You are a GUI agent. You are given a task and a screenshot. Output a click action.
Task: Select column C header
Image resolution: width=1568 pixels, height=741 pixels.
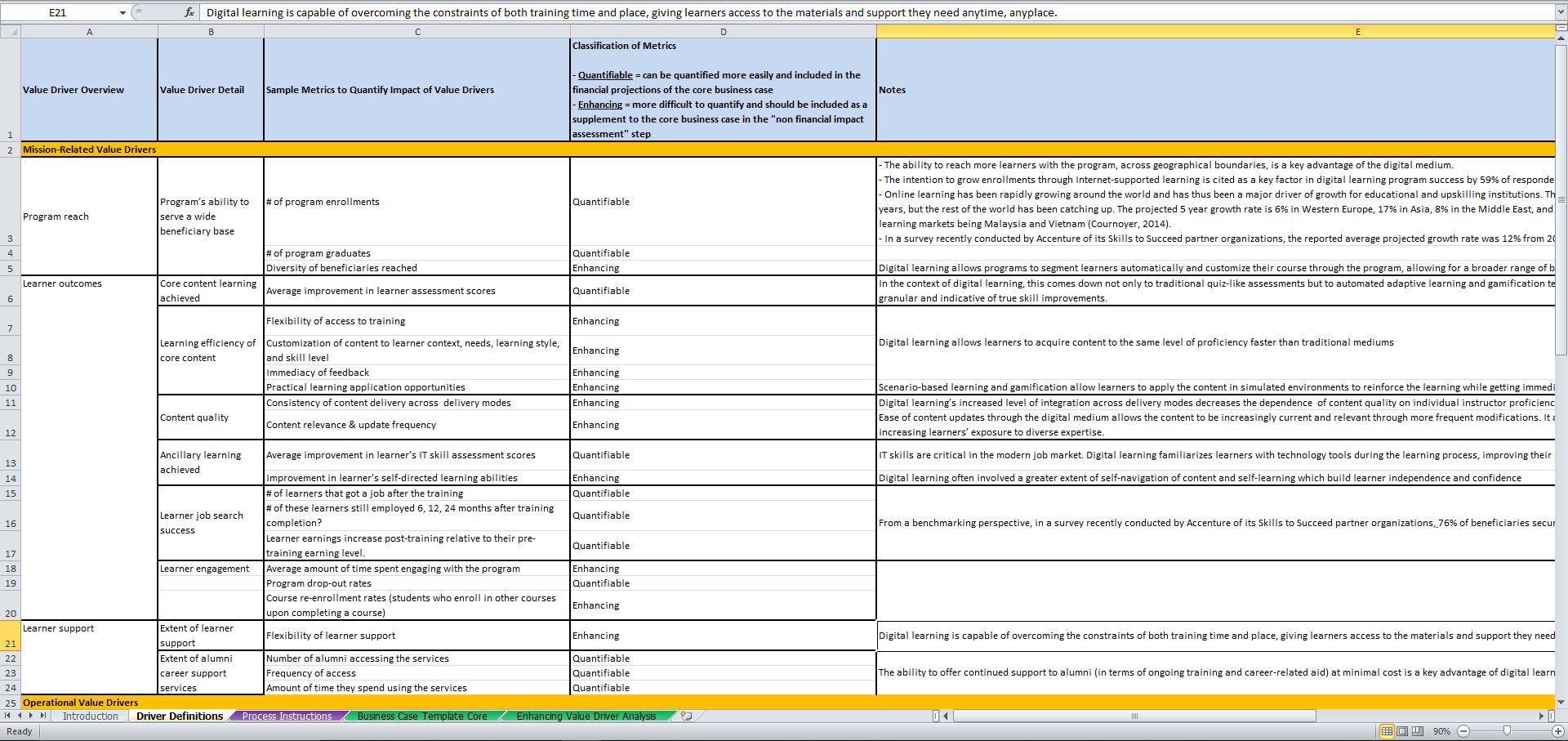pos(417,31)
